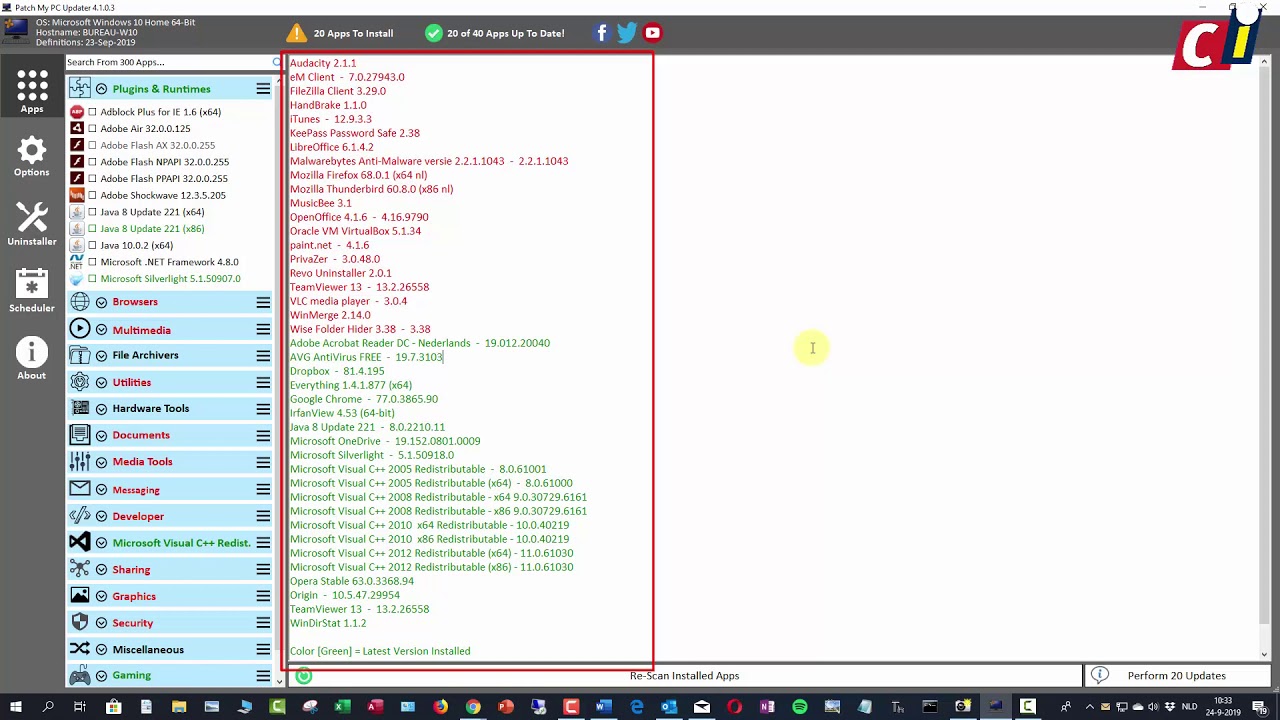Click the Multimedia play icon
Screen dimensions: 1280x720
[x=80, y=329]
